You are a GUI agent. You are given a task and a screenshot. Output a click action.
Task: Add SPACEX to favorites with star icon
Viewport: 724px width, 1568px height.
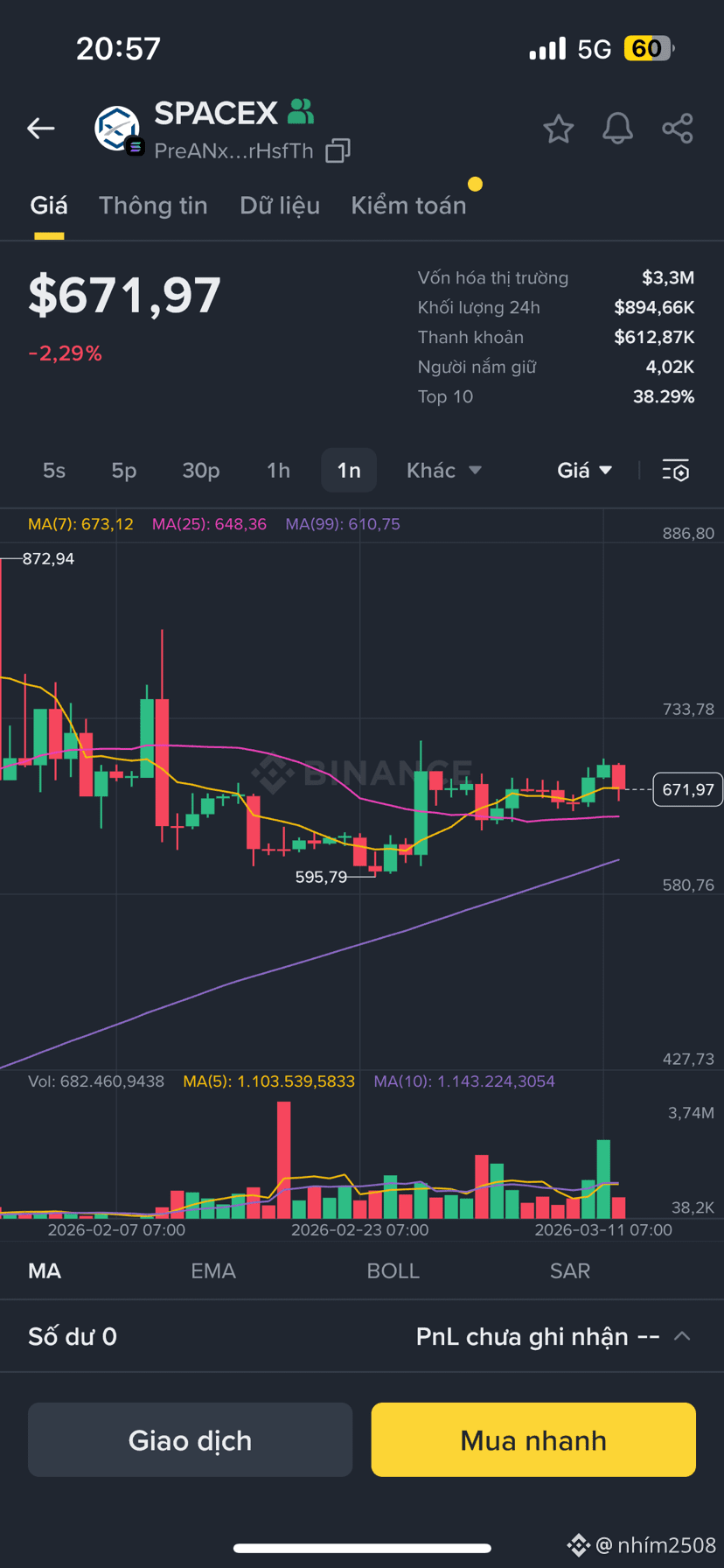[558, 129]
